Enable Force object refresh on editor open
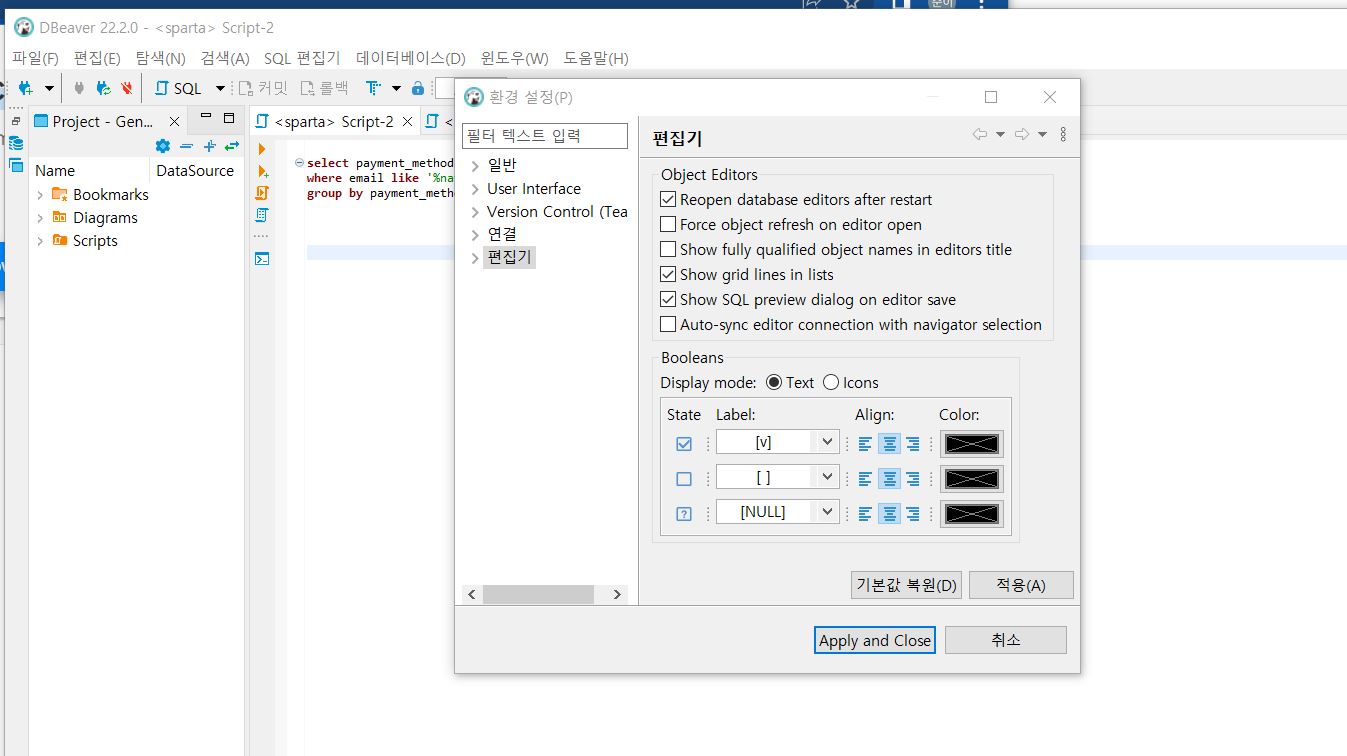Screen dimensions: 1347x756 (x=669, y=225)
